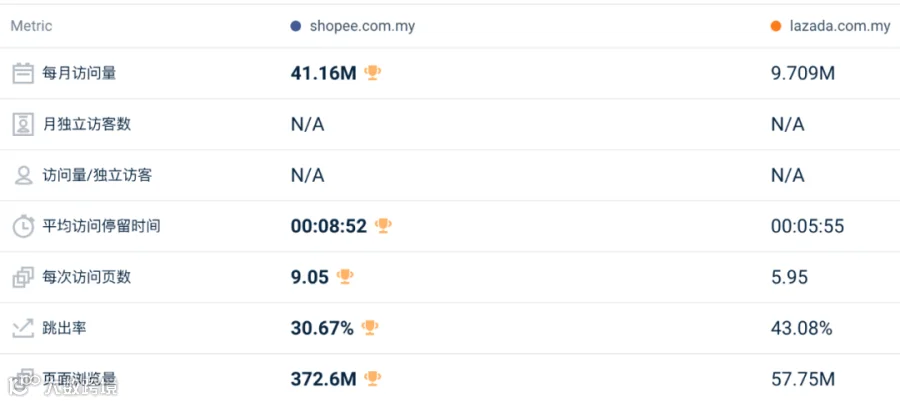Click the blue dot before shopee.com.my
Image resolution: width=900 pixels, height=403 pixels.
point(296,26)
